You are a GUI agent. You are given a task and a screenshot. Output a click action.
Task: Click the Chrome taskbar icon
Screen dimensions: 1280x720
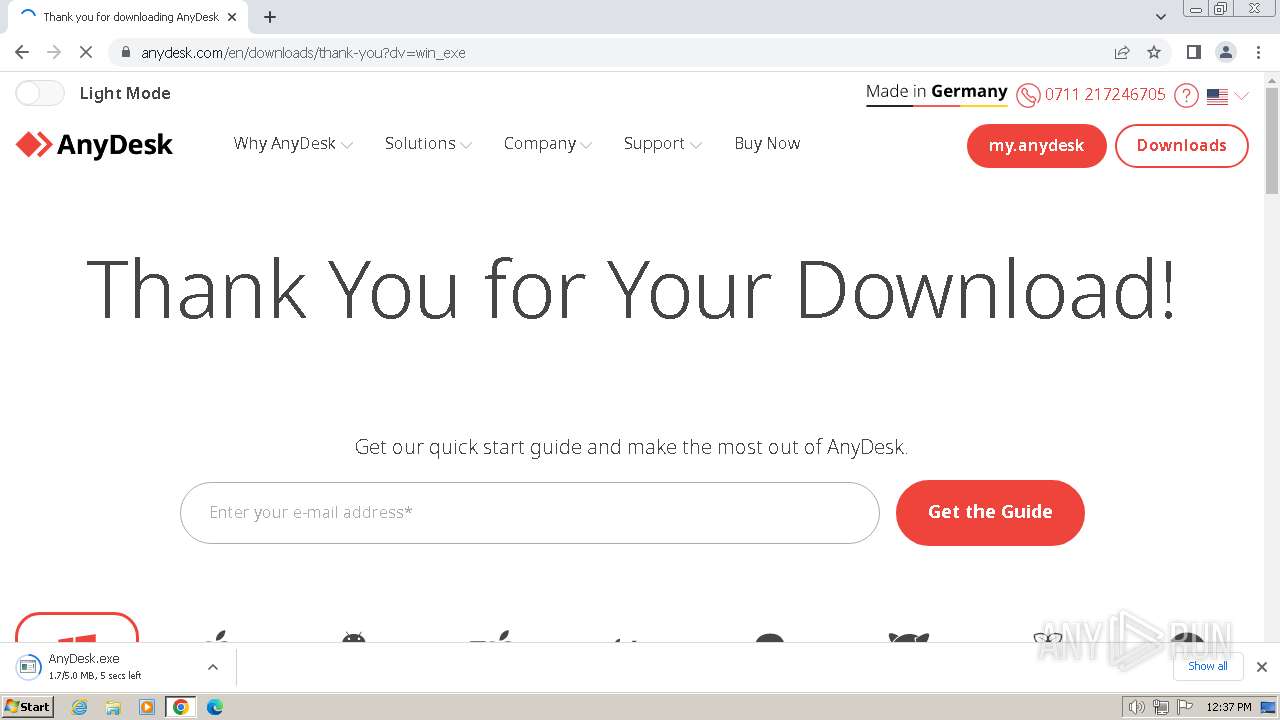(181, 707)
